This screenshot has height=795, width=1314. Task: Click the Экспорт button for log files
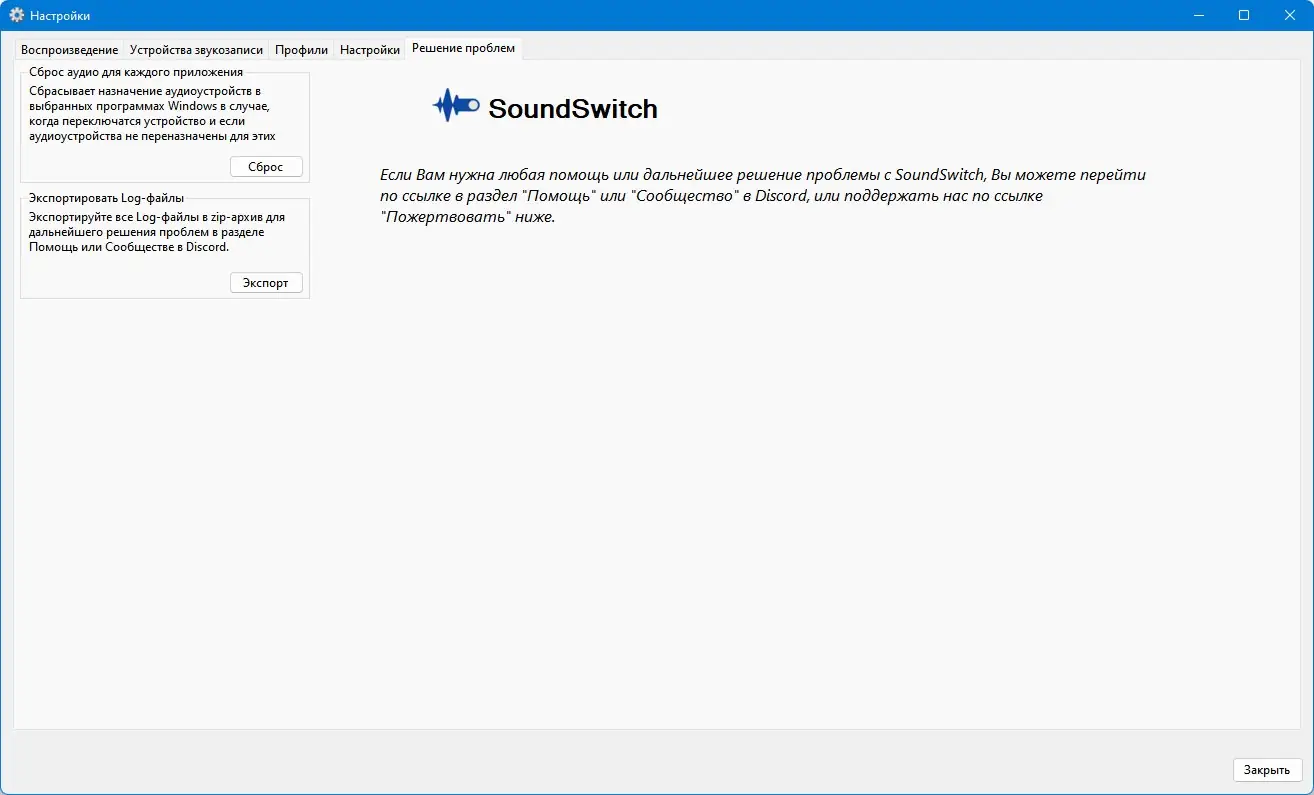tap(266, 283)
